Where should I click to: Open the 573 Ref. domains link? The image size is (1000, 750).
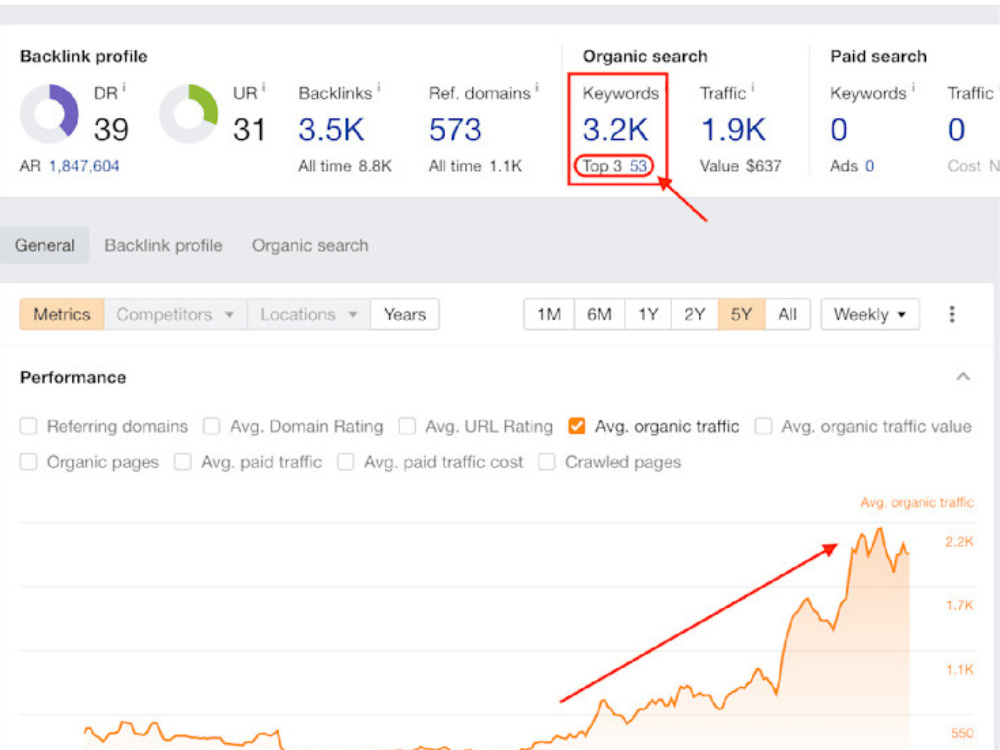455,130
